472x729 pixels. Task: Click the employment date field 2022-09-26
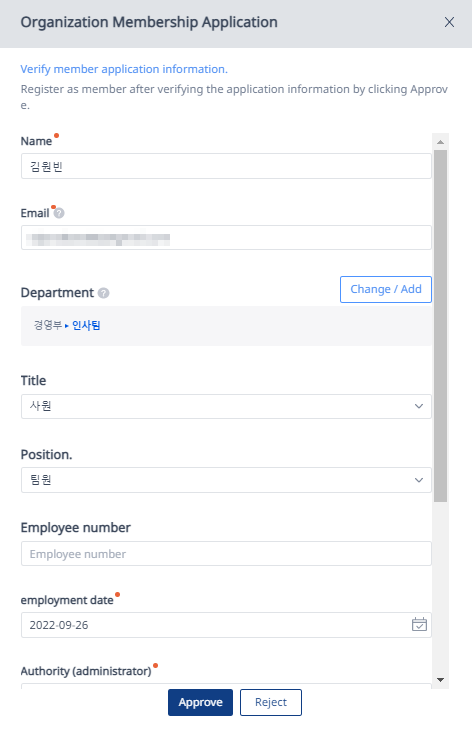[226, 624]
